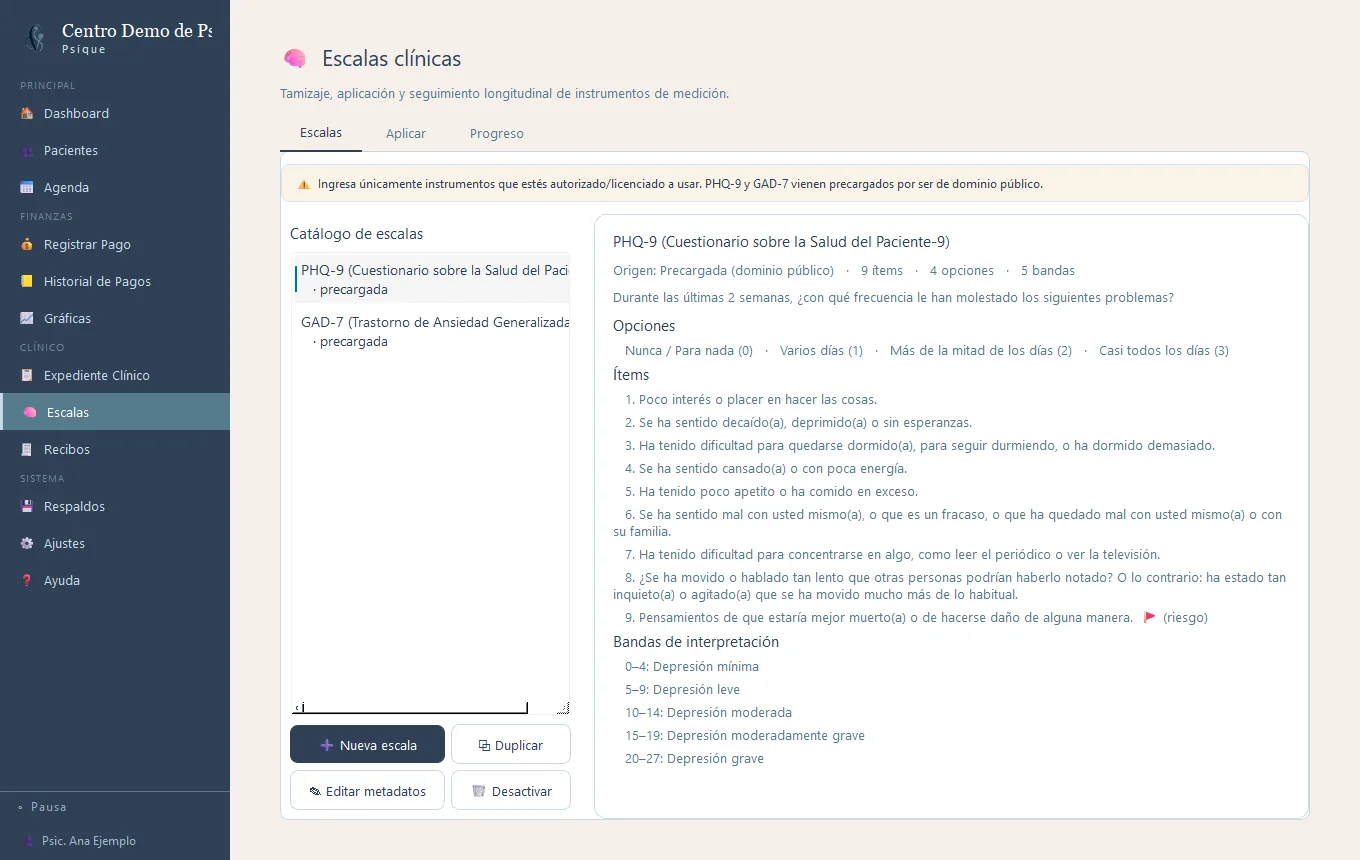
Task: Open the Dashboard house icon
Action: click(x=27, y=114)
